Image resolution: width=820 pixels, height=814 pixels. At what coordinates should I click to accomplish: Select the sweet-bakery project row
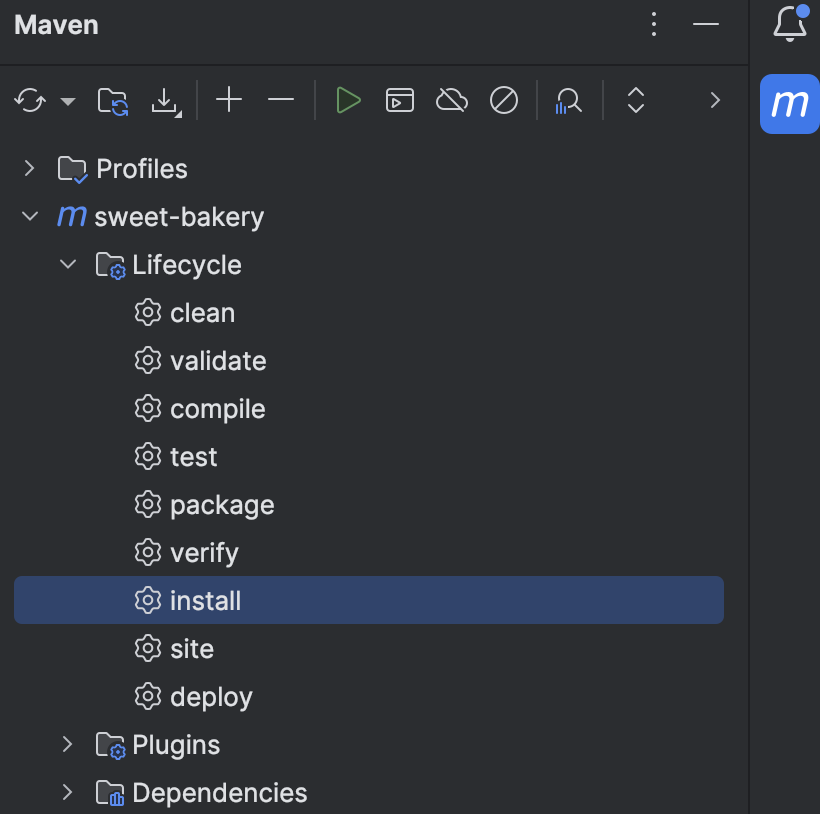[x=369, y=216]
